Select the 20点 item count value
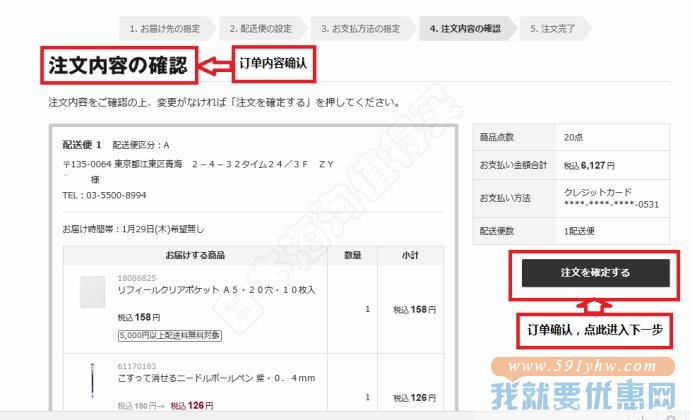The height and width of the screenshot is (420, 690). point(573,137)
